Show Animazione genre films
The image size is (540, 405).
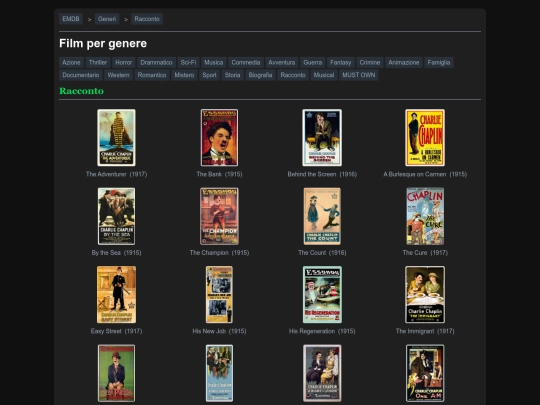click(x=404, y=62)
